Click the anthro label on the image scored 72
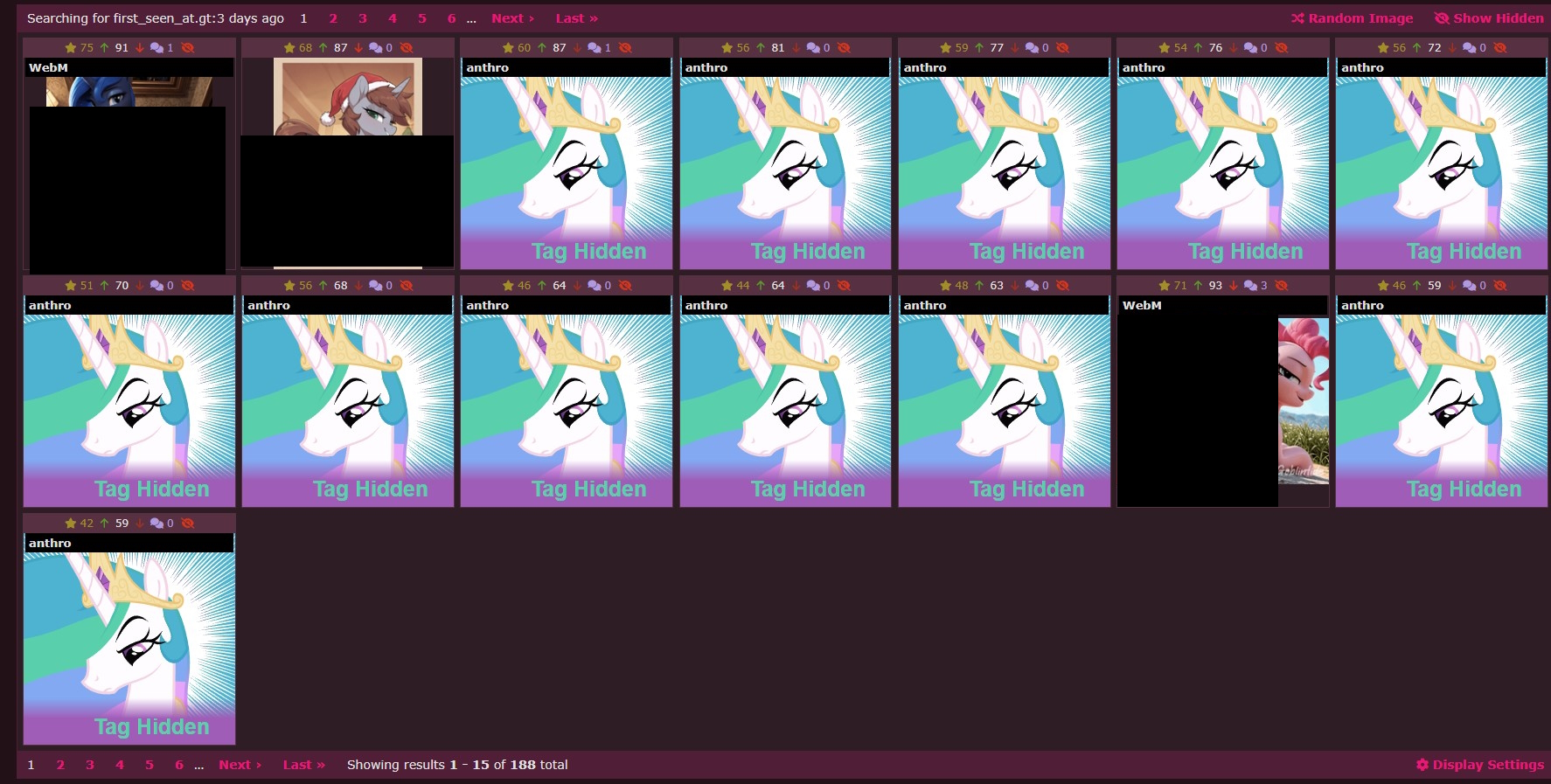1551x784 pixels. 1362,67
